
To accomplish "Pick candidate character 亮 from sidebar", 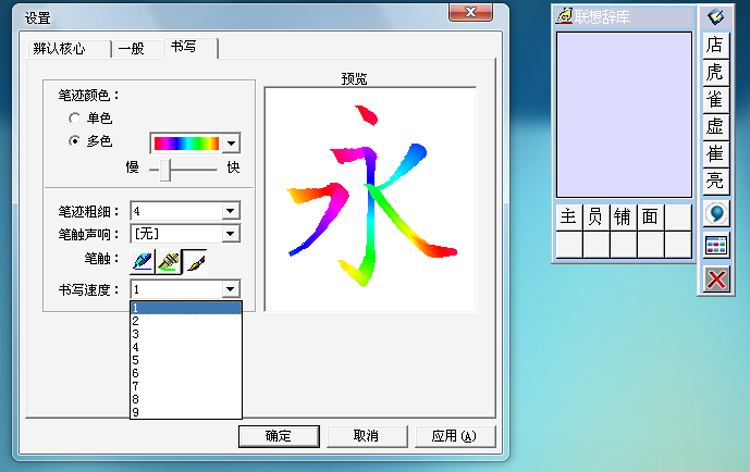I will point(715,181).
